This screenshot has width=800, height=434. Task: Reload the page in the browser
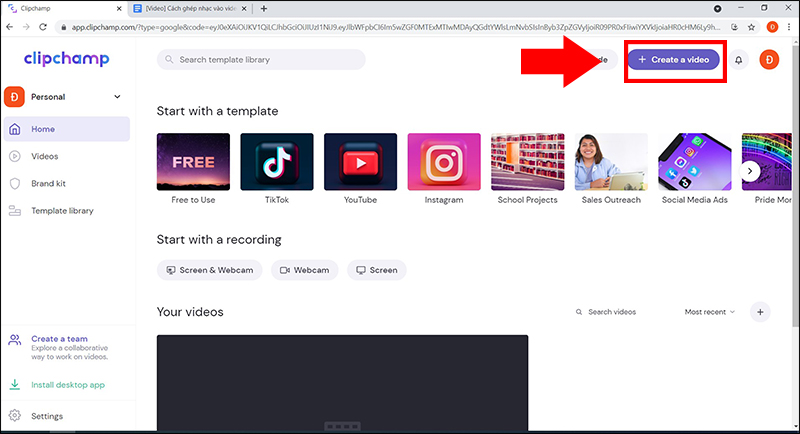click(x=43, y=27)
